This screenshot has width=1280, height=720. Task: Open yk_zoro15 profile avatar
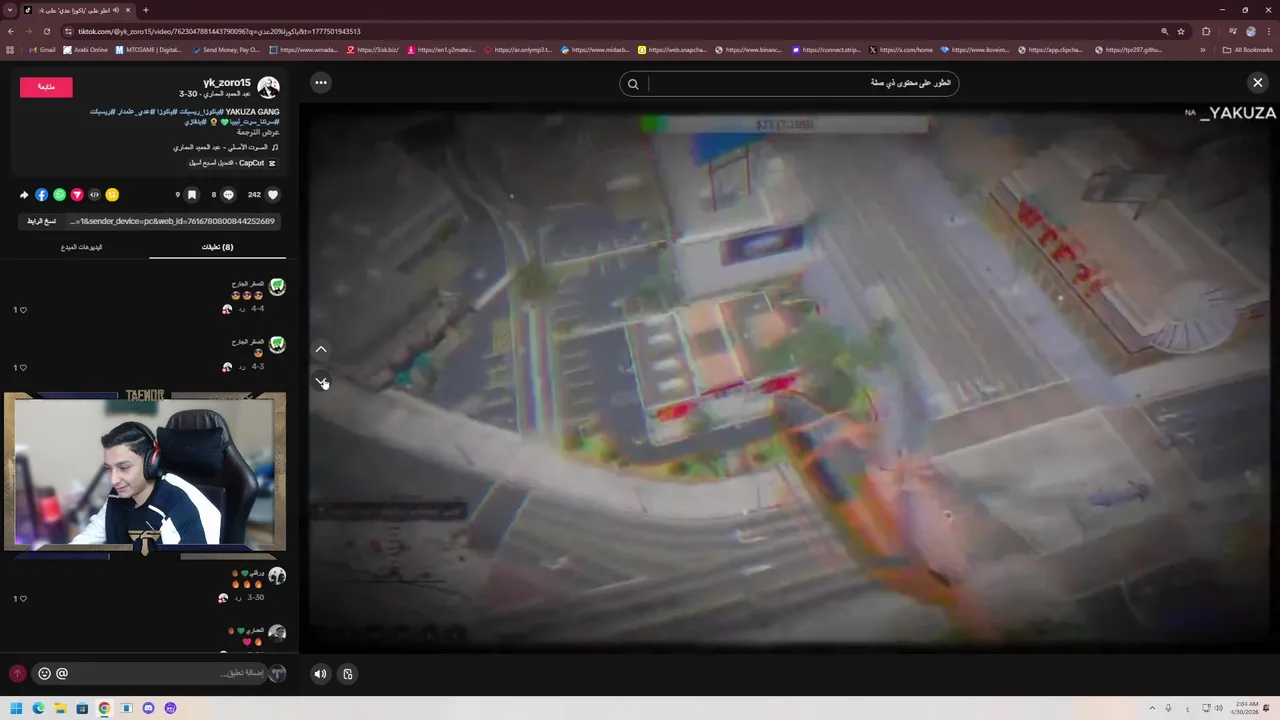click(x=268, y=87)
